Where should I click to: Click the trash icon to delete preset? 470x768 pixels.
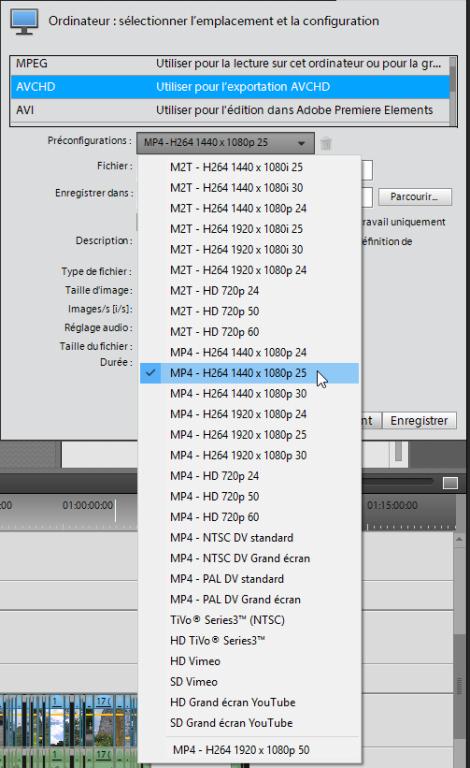[326, 144]
